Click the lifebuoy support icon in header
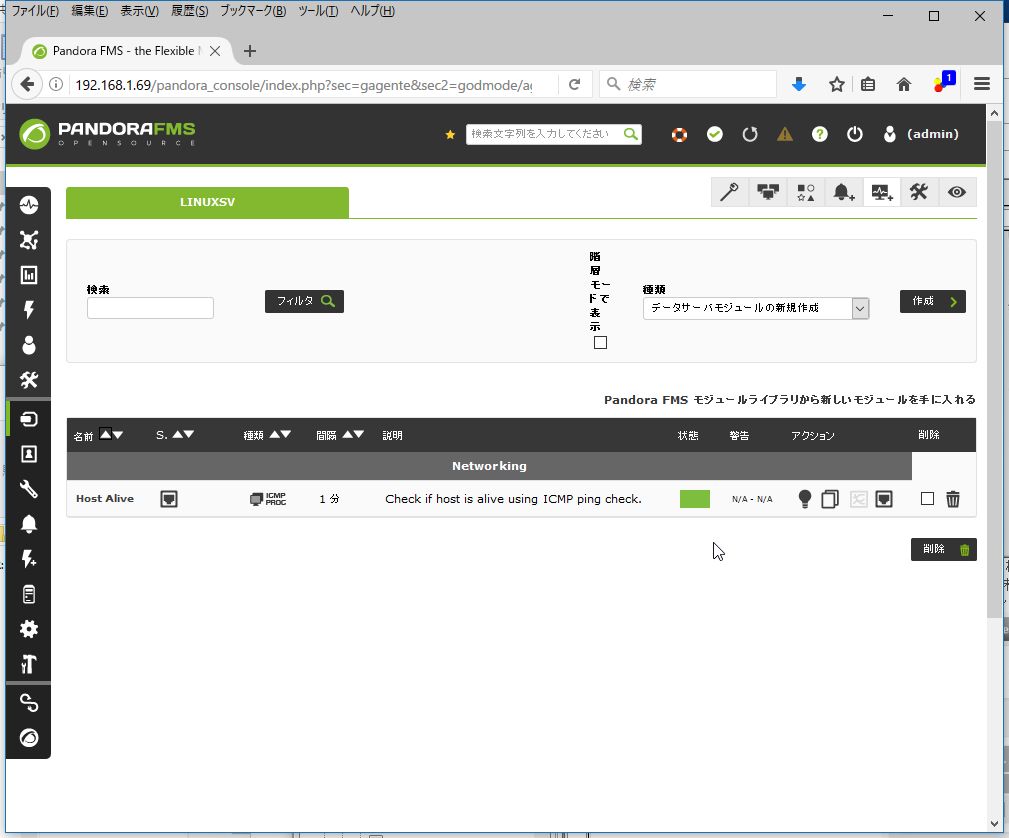This screenshot has width=1009, height=838. pos(680,135)
